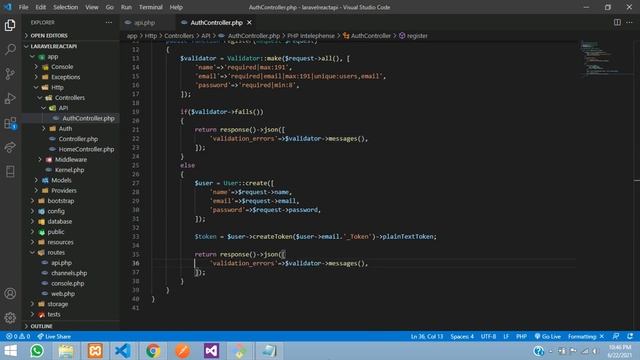Click the feedback icon in status bar
640x360 pixels.
(x=616, y=336)
